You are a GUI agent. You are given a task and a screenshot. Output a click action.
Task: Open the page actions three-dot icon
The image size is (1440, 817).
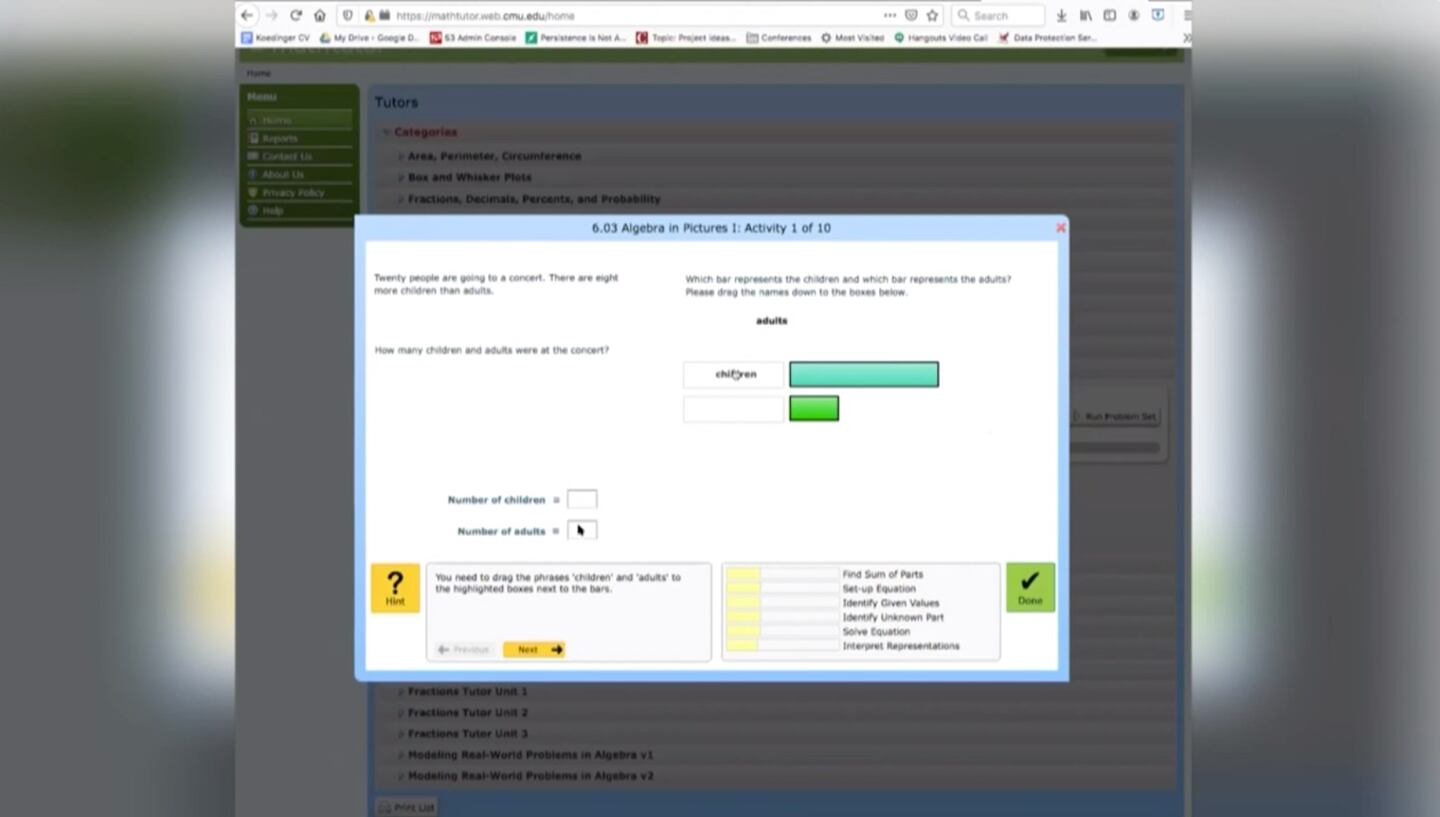pos(889,15)
